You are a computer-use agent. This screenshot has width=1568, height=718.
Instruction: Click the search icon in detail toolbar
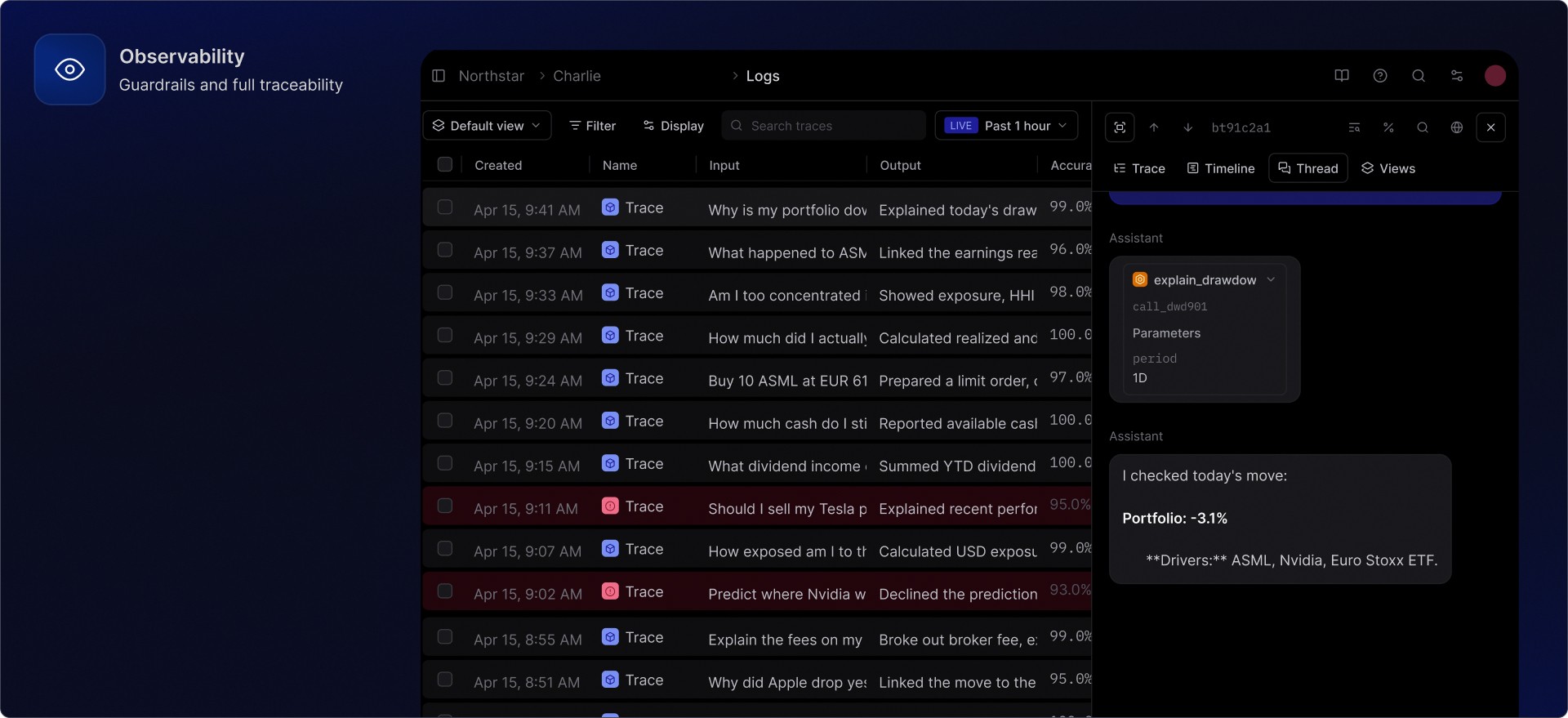(x=1423, y=127)
